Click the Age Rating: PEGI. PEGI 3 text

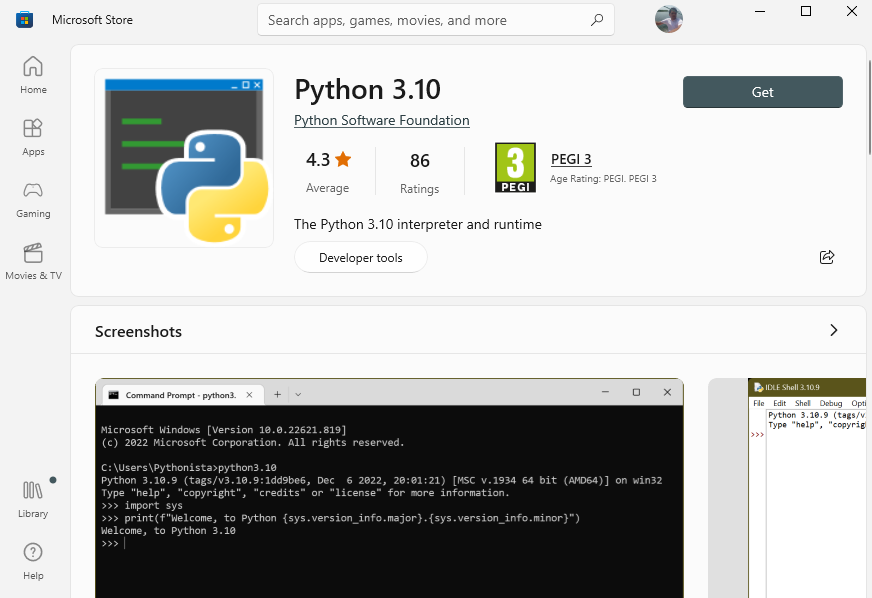pos(603,179)
